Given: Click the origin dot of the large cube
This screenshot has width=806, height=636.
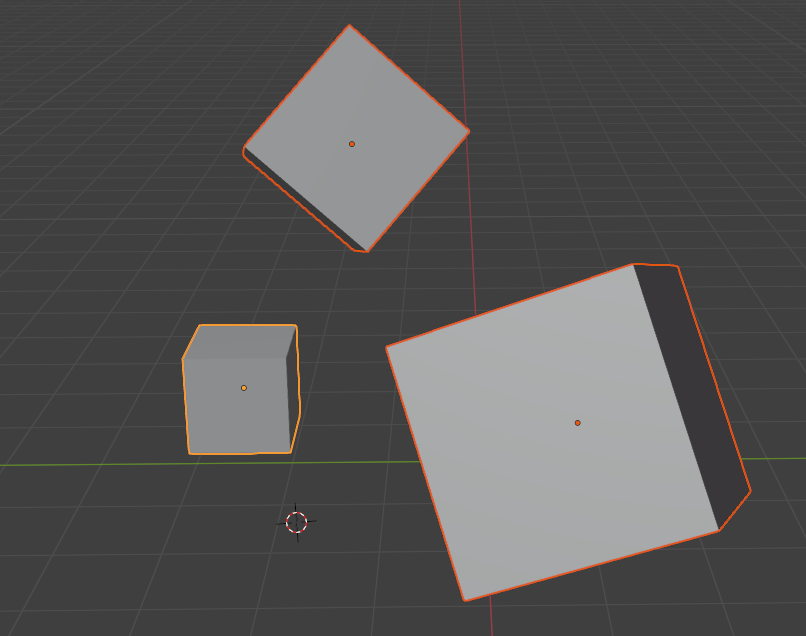Looking at the screenshot, I should pos(577,423).
